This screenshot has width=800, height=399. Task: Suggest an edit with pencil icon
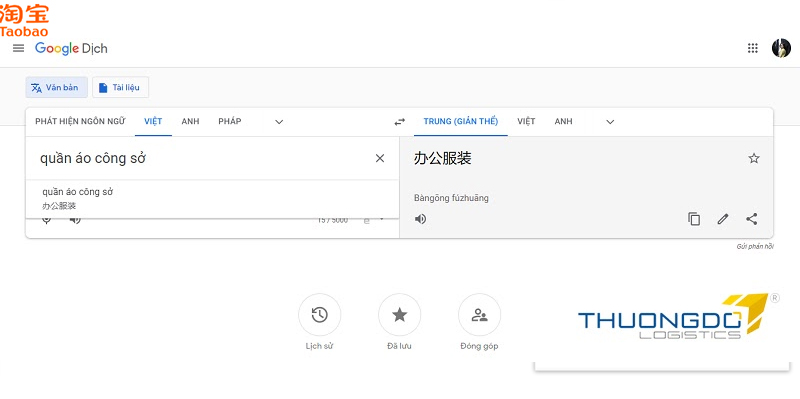[x=722, y=219]
